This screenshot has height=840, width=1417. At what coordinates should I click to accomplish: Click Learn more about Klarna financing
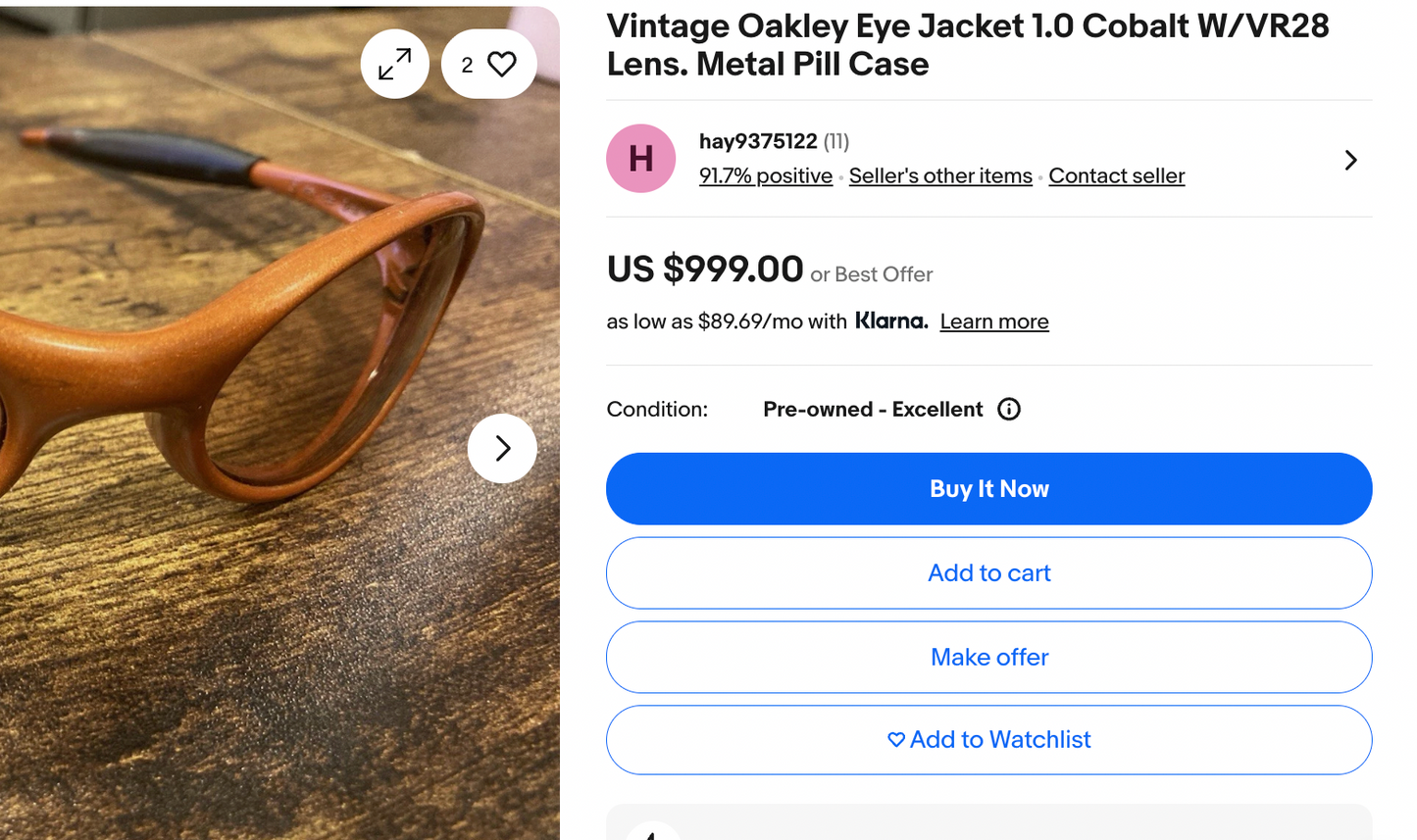[x=993, y=321]
